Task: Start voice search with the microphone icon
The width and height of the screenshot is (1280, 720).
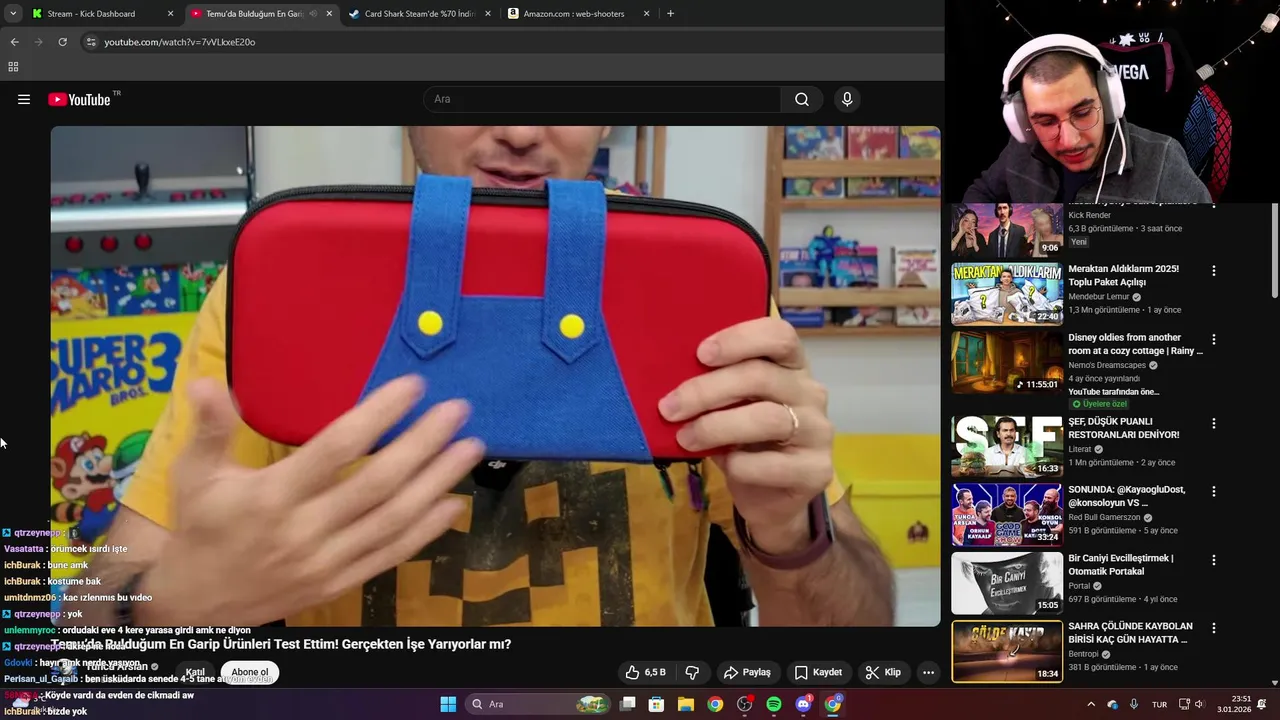Action: tap(847, 99)
